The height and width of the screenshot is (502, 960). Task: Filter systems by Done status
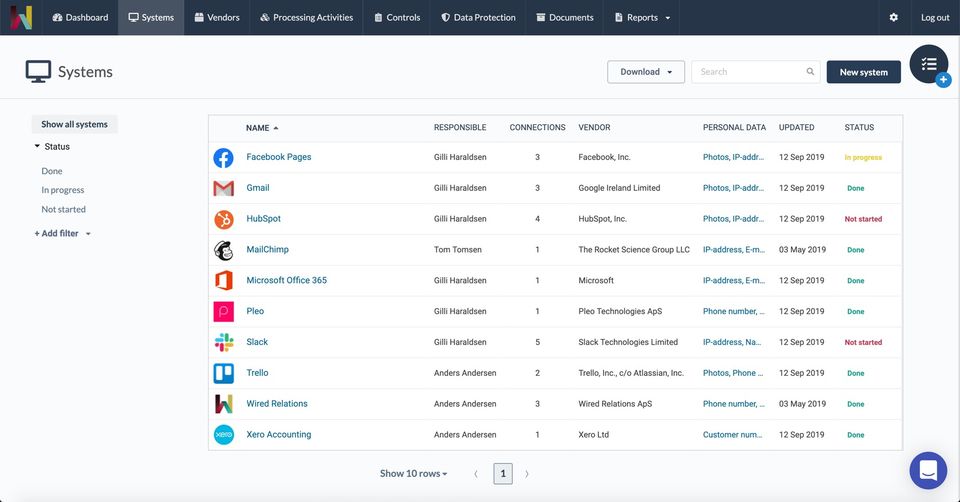52,171
